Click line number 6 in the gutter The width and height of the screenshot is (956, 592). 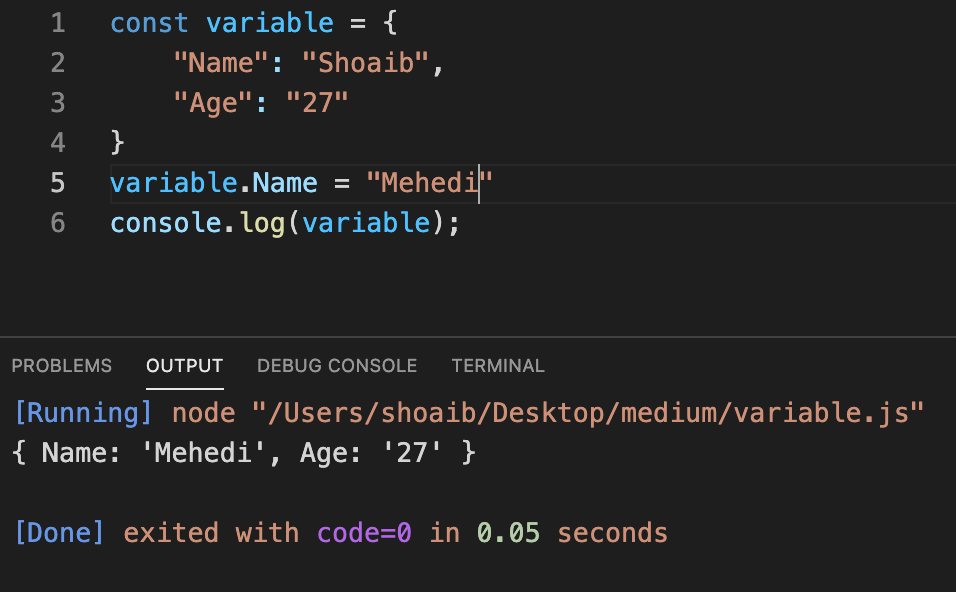(x=57, y=222)
